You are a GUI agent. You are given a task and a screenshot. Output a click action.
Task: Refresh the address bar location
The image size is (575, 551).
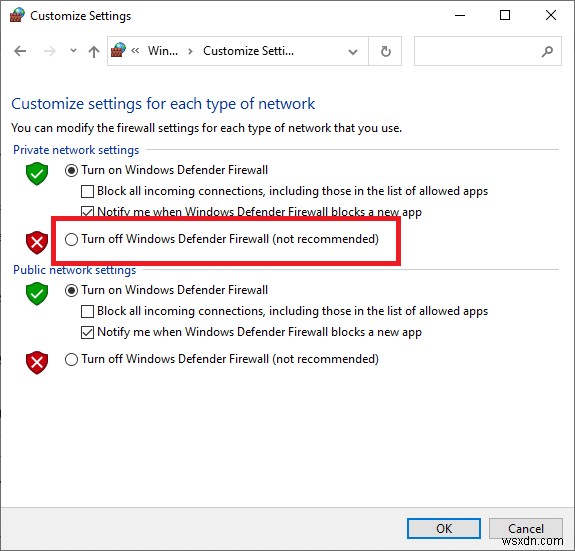point(385,51)
